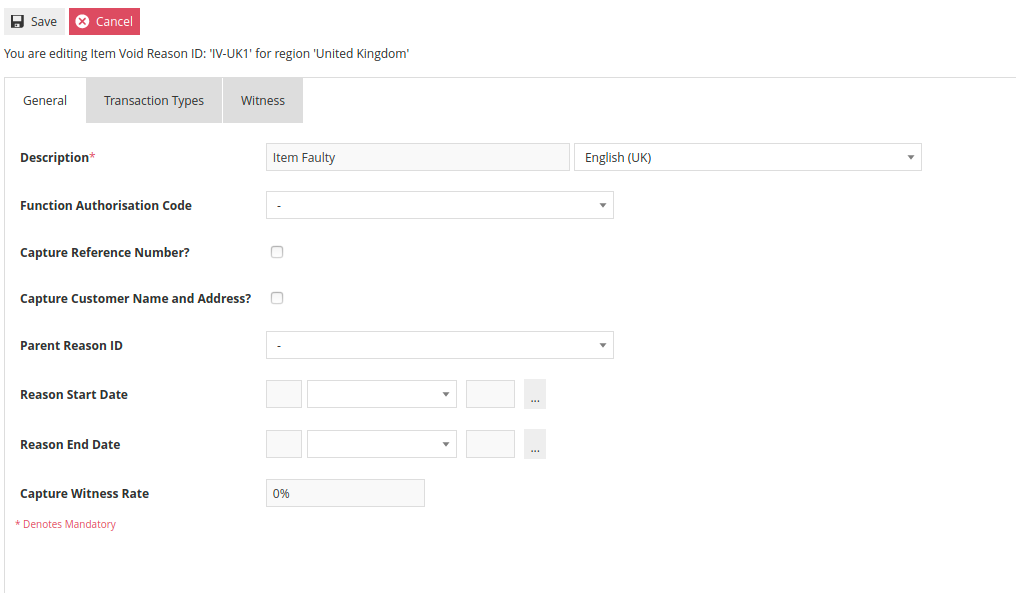Enable Capture Customer Name and Address
The height and width of the screenshot is (593, 1016).
pyautogui.click(x=277, y=298)
